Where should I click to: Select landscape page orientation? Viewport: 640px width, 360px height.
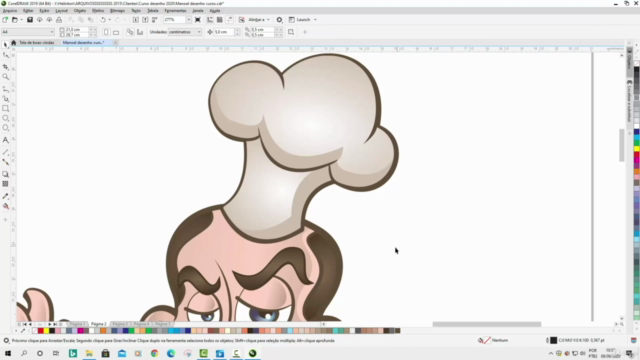pyautogui.click(x=116, y=32)
